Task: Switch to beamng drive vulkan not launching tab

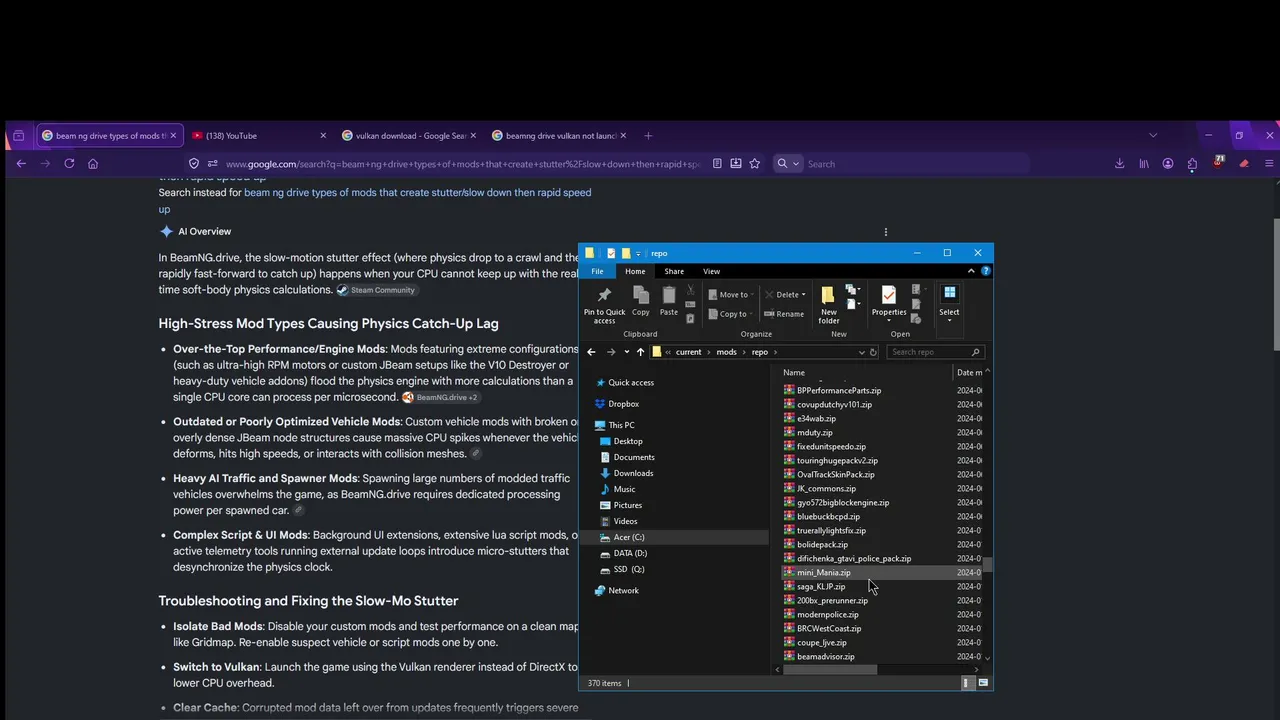Action: (x=558, y=136)
